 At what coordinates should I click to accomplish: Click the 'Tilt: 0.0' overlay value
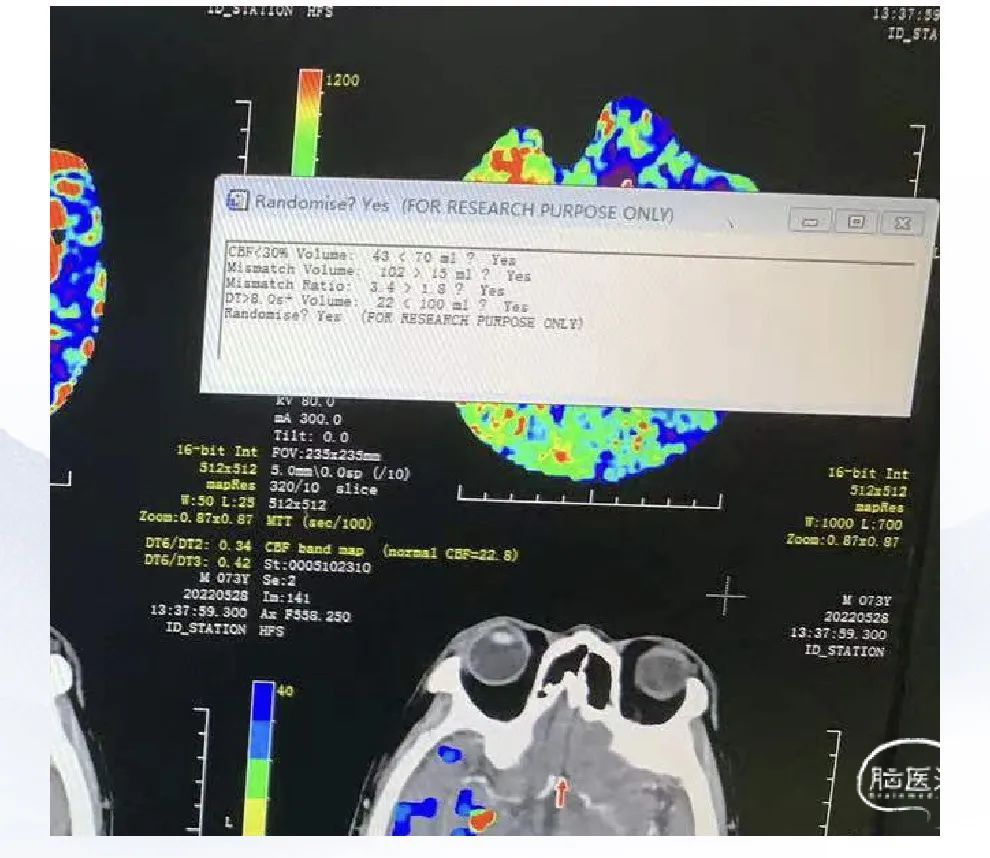tap(311, 436)
